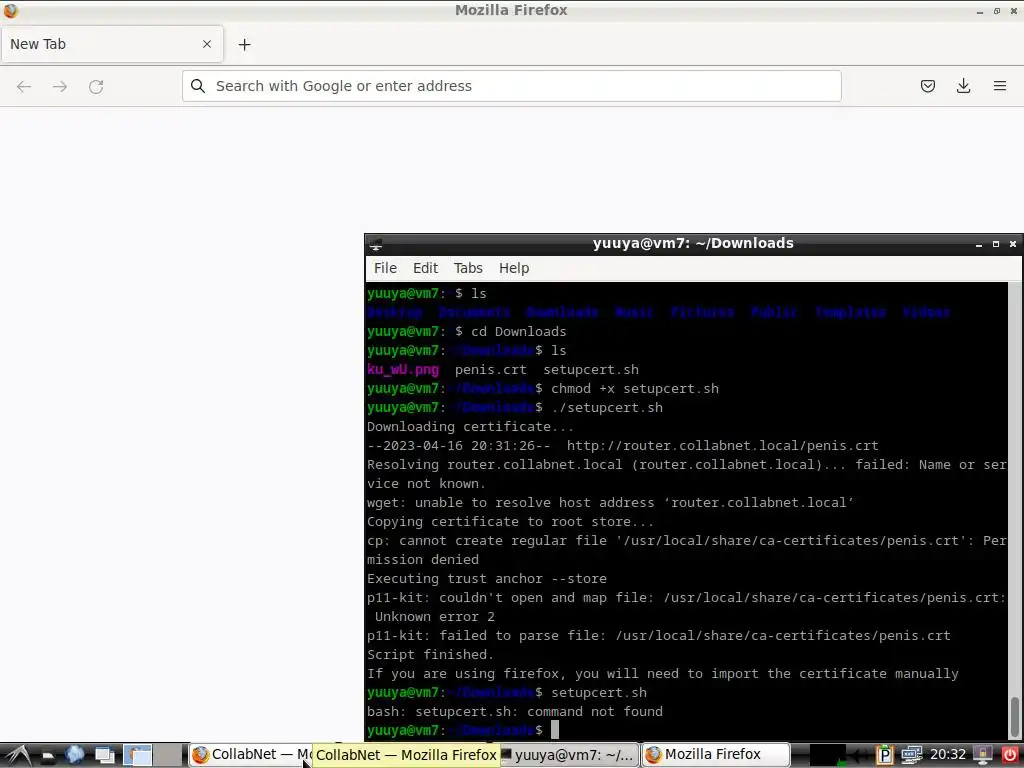Switch to yuuya@vm7 terminal taskbar button
The image size is (1024, 768).
pos(567,755)
